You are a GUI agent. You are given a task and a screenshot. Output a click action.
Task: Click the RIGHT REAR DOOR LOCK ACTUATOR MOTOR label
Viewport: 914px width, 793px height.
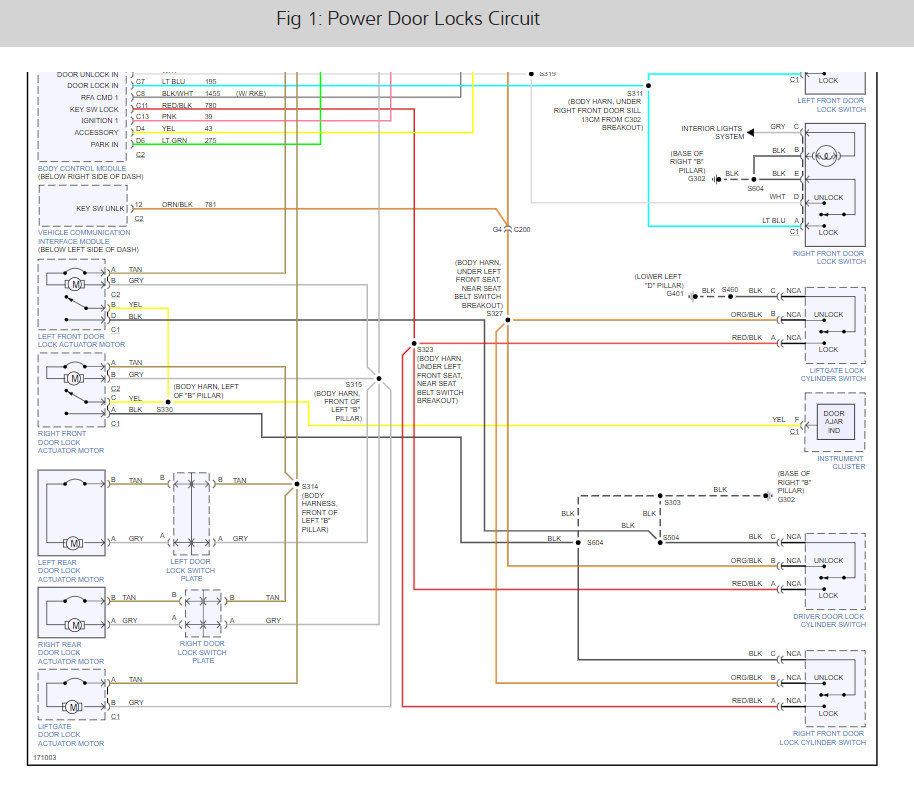[71, 653]
